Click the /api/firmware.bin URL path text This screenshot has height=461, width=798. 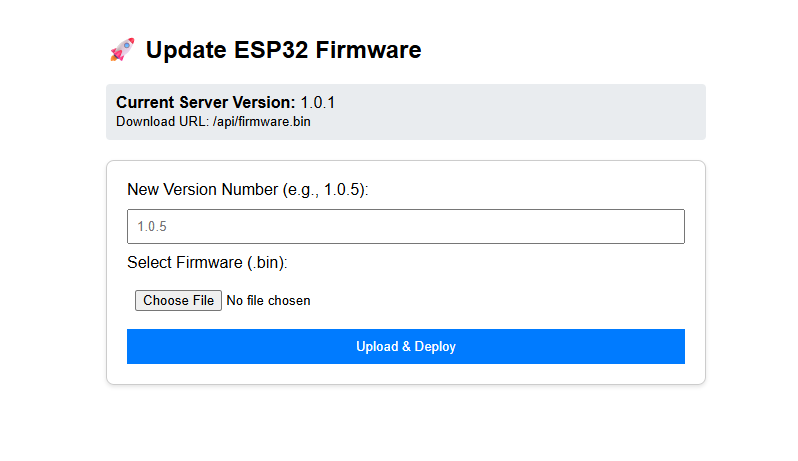pyautogui.click(x=269, y=122)
